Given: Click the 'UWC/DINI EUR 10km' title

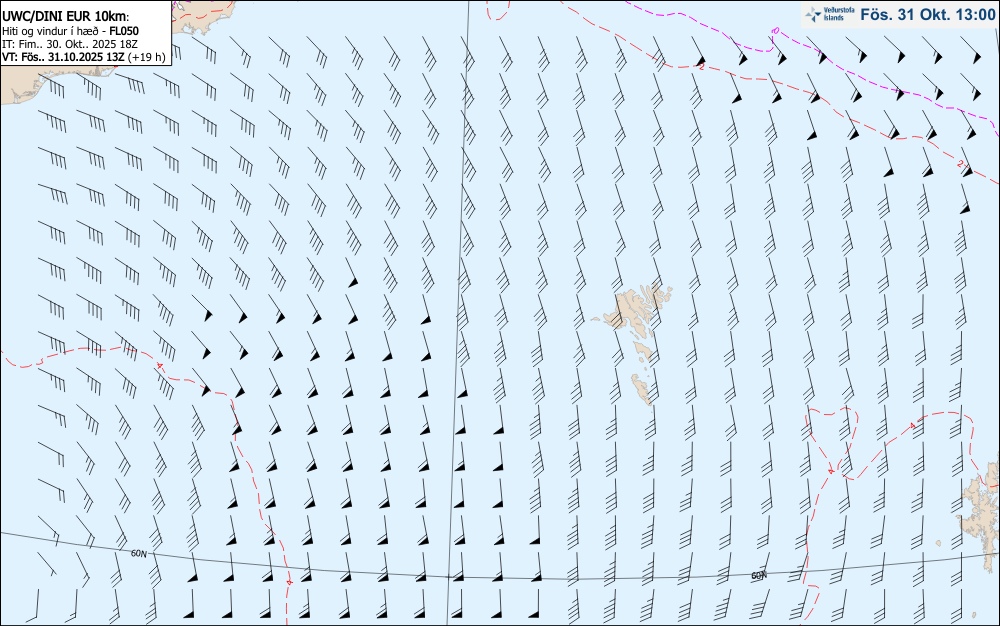Looking at the screenshot, I should [65, 17].
